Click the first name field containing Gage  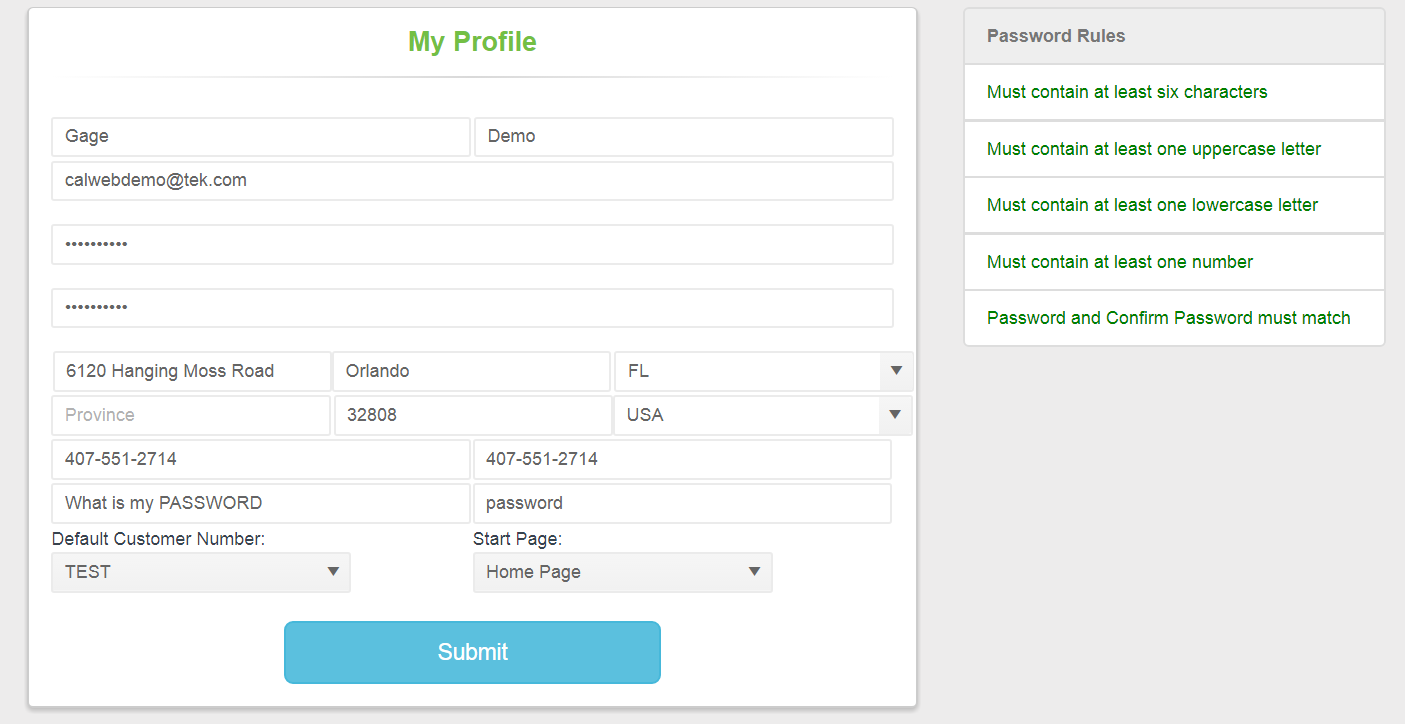pyautogui.click(x=260, y=137)
